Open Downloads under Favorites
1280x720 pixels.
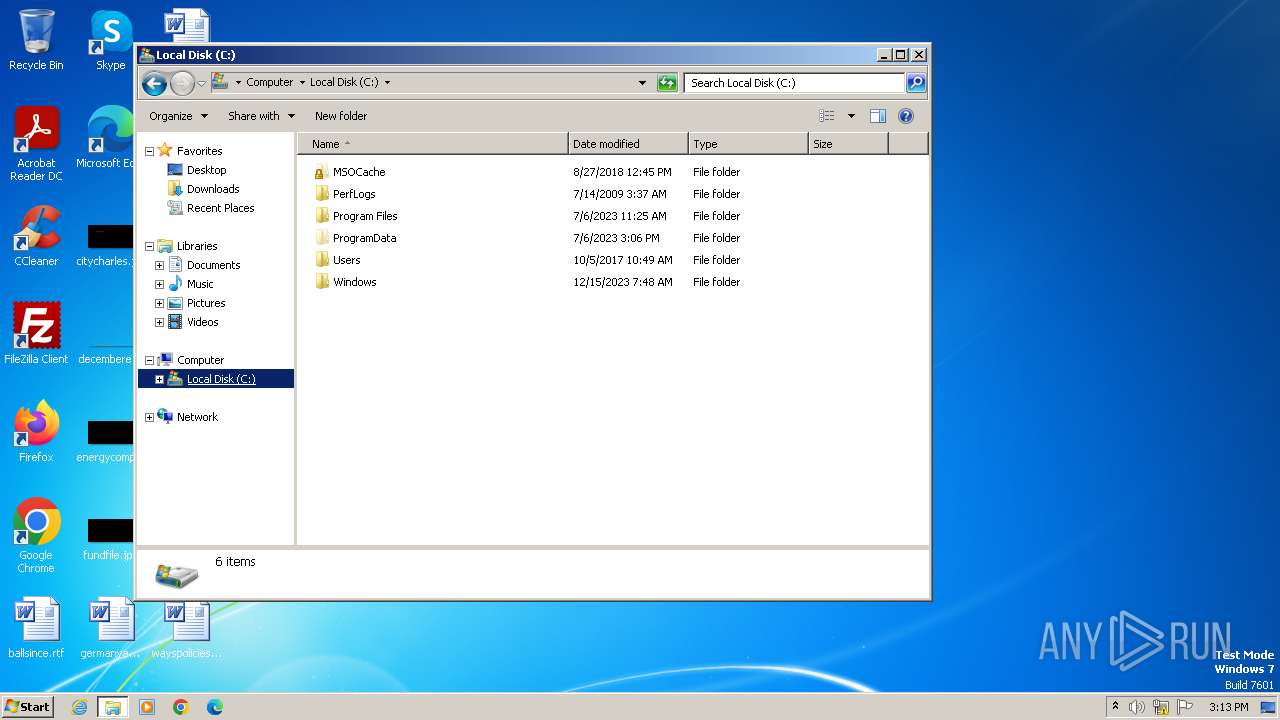coord(212,189)
